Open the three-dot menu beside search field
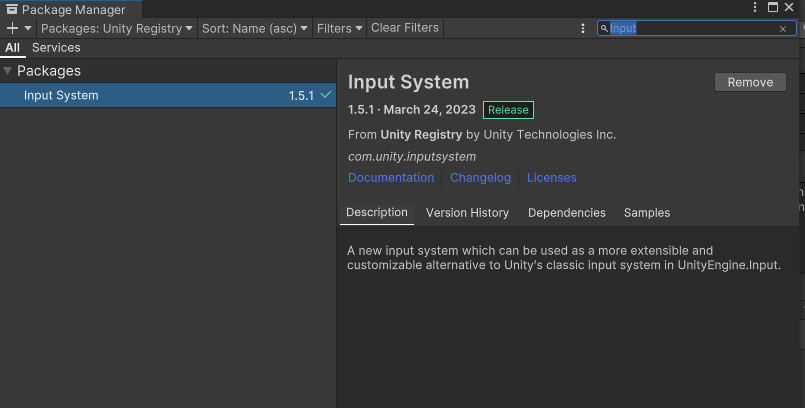Image resolution: width=805 pixels, height=408 pixels. pos(583,28)
